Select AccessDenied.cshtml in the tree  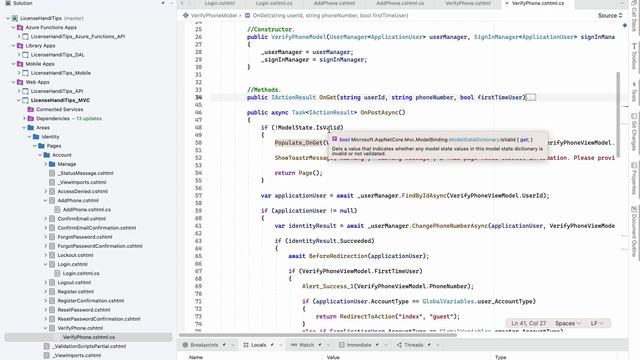pyautogui.click(x=82, y=191)
